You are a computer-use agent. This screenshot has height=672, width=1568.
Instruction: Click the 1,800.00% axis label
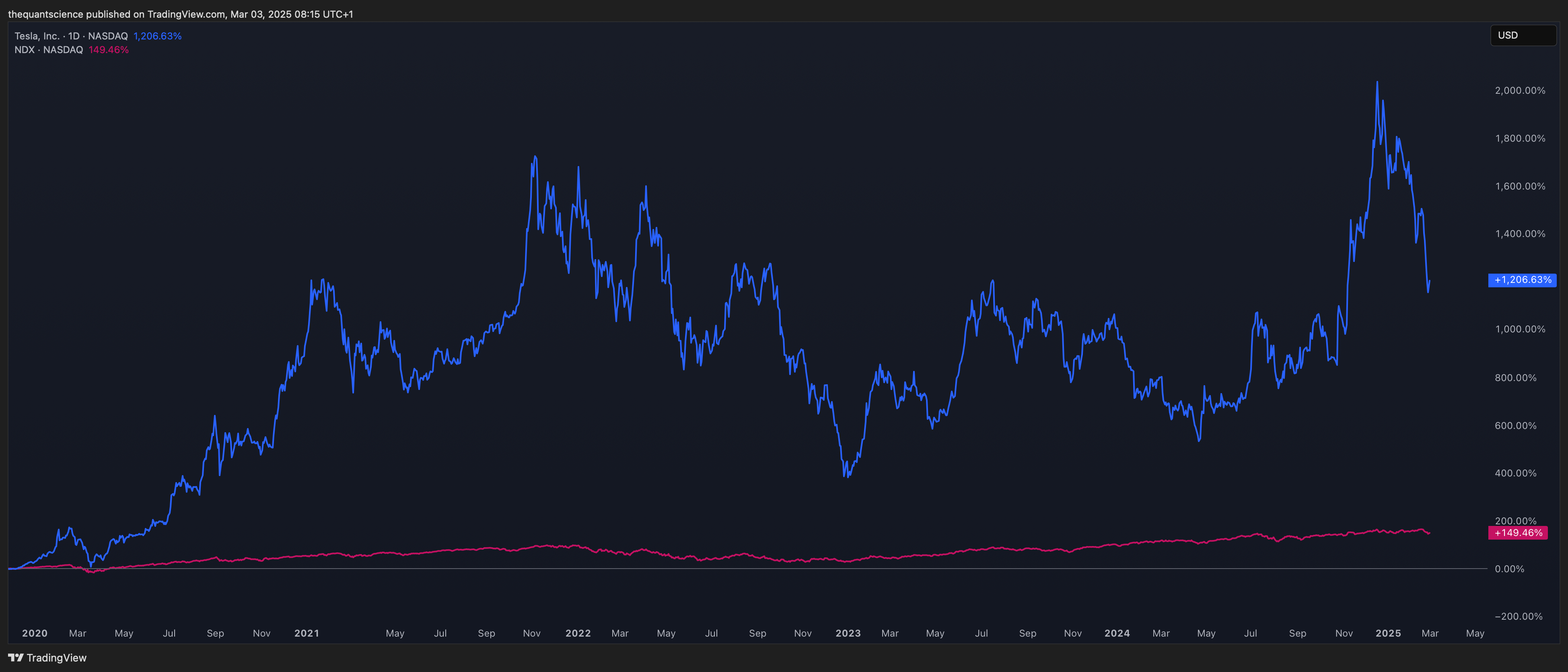coord(1520,138)
